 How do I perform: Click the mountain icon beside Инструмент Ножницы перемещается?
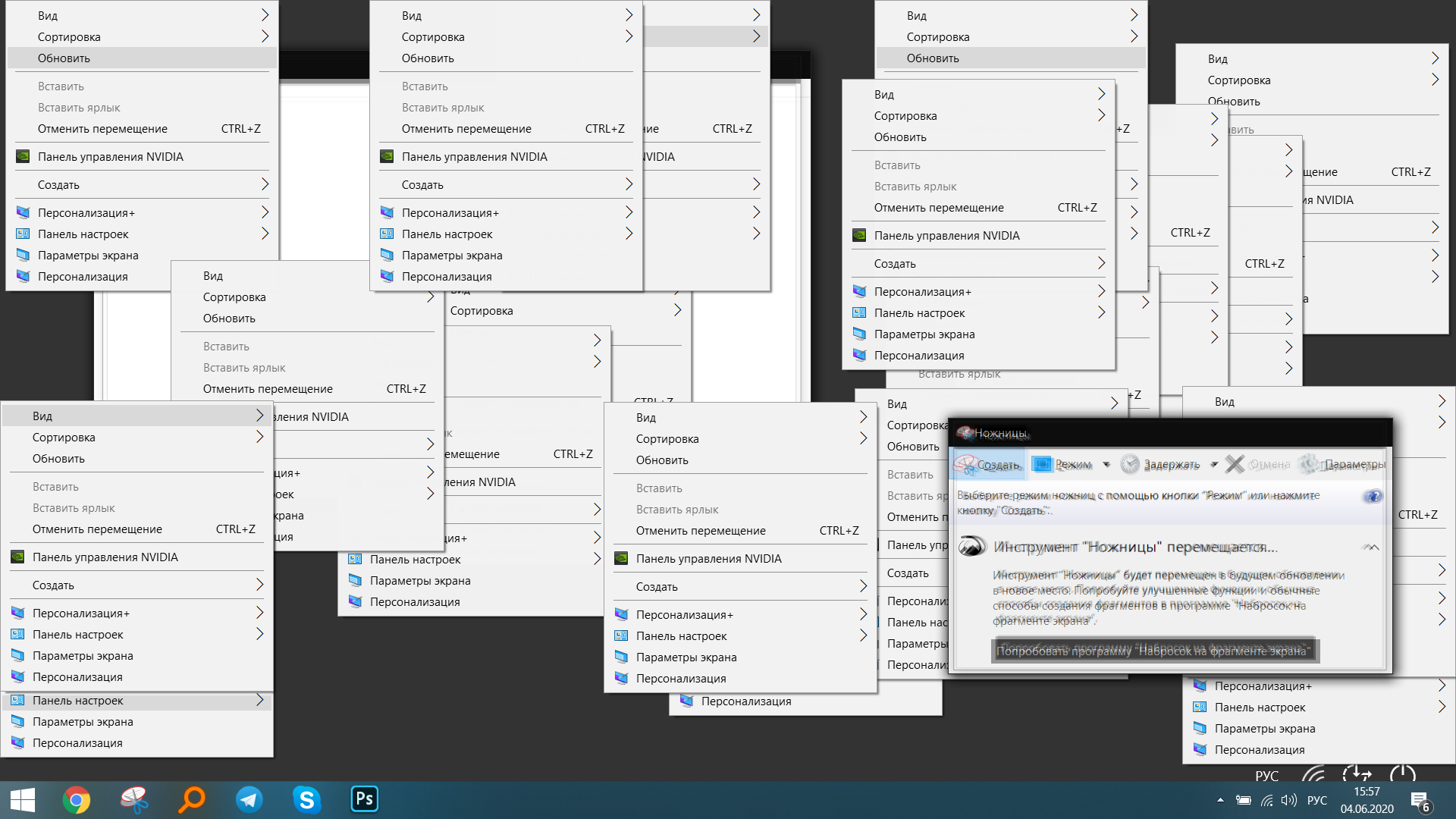click(972, 546)
